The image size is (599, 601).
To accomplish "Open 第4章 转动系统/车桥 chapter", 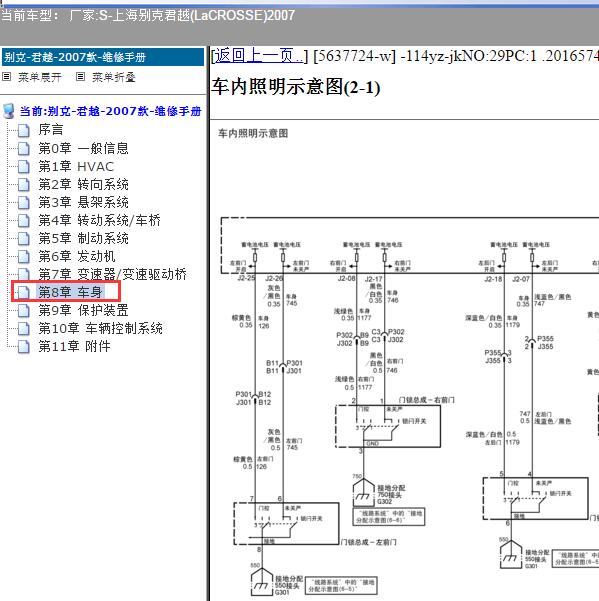I will pyautogui.click(x=99, y=220).
